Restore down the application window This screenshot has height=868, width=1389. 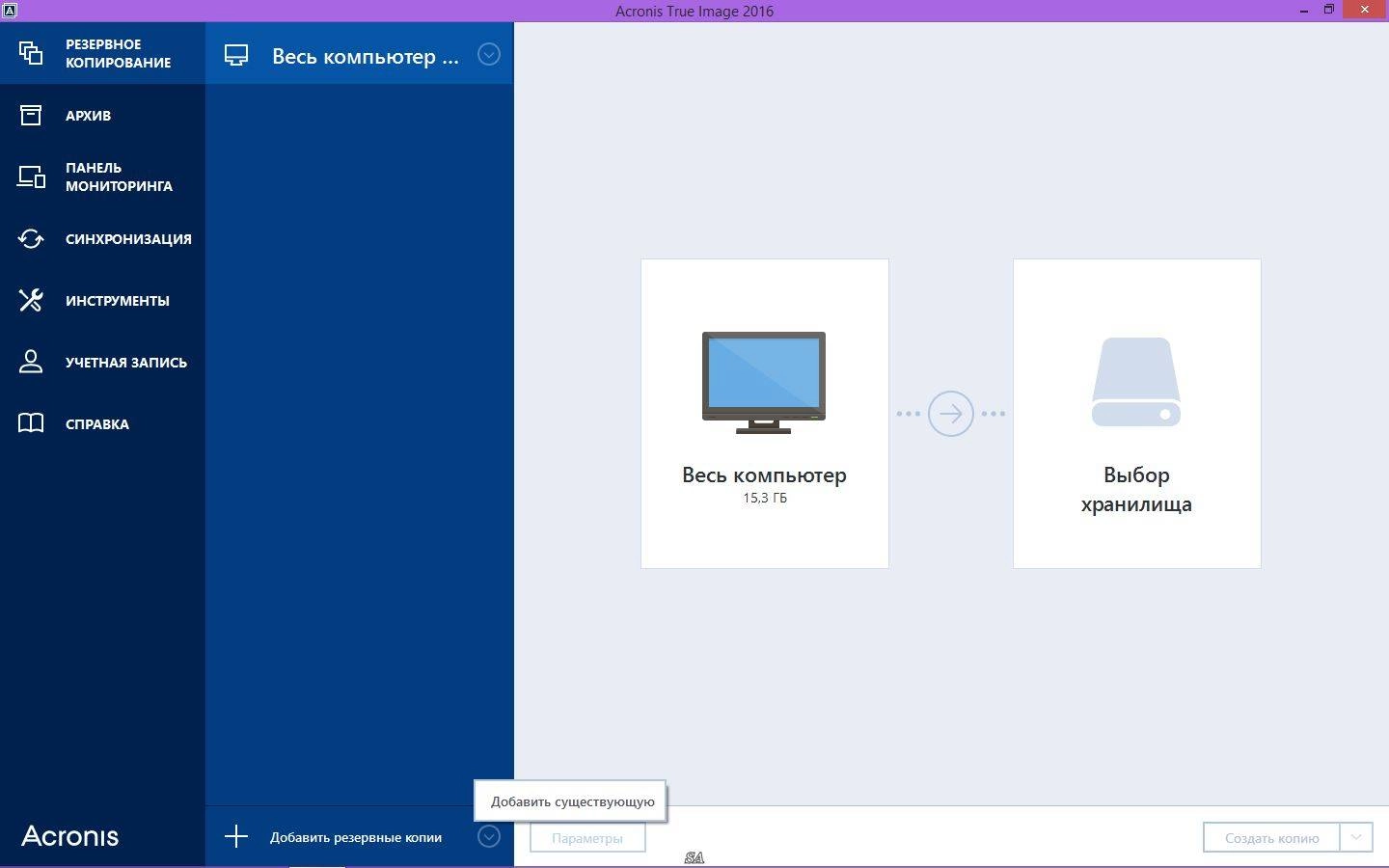pos(1328,10)
